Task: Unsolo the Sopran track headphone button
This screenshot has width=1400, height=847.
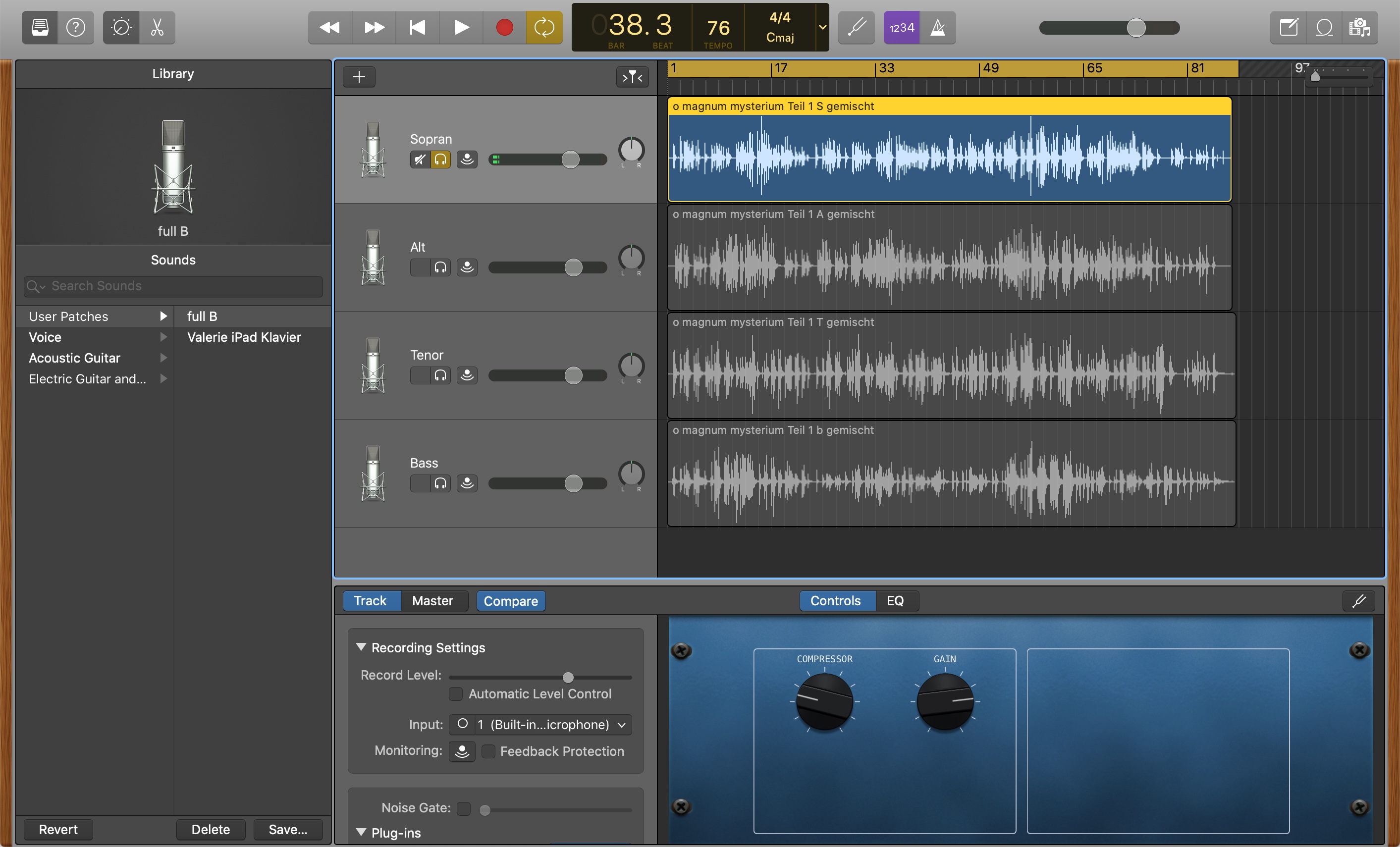Action: click(440, 159)
